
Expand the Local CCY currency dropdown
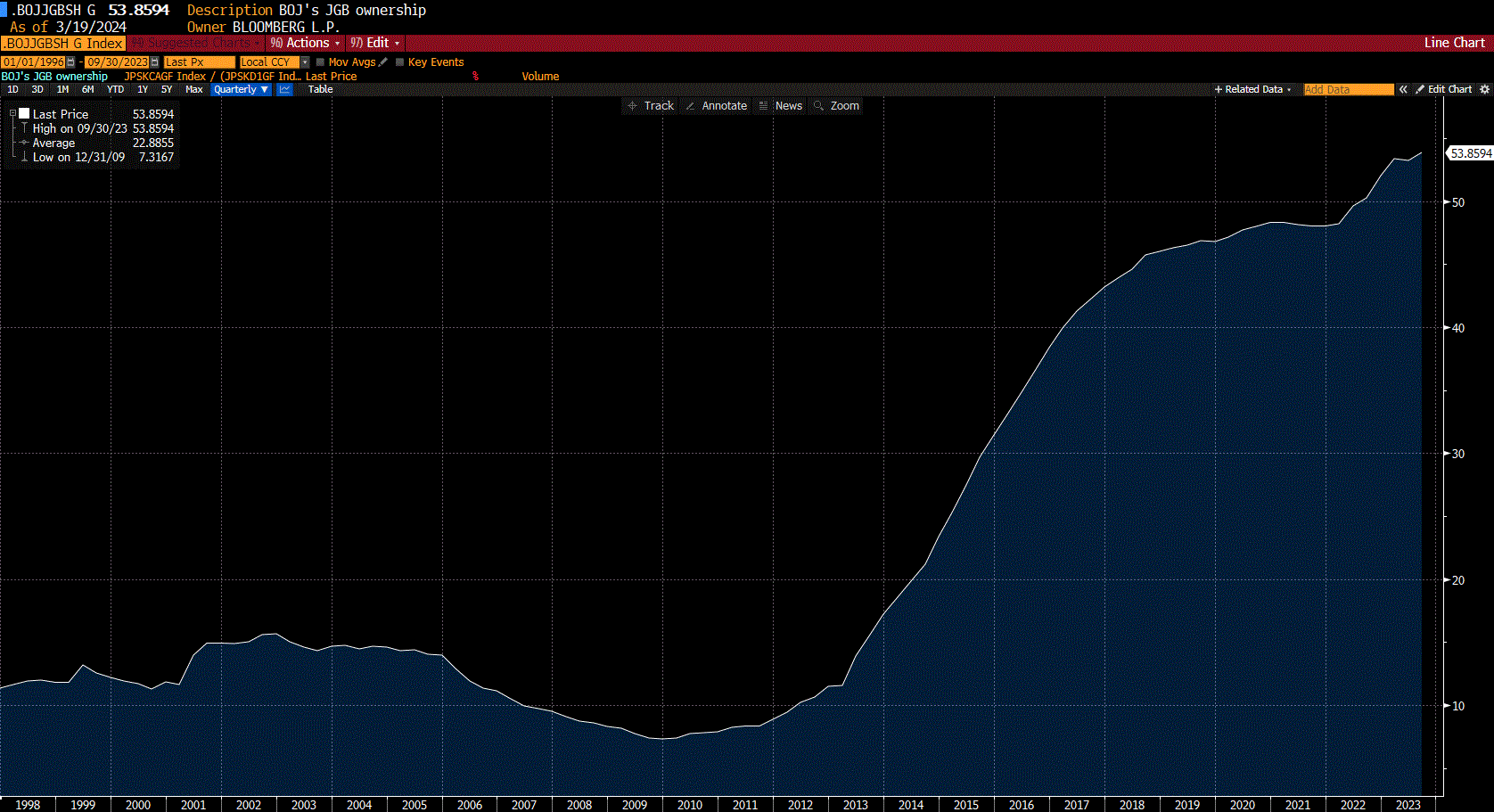pos(305,62)
